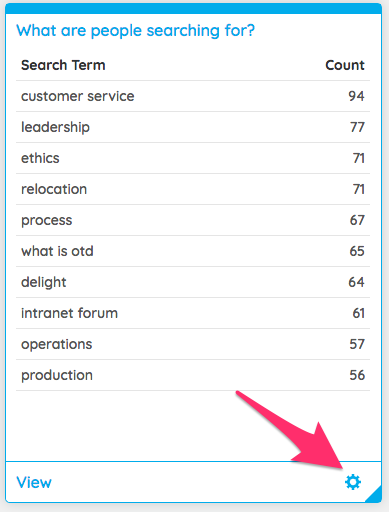Select the 'intranet forum' search term
Viewport: 389px width, 512px height.
[x=69, y=313]
